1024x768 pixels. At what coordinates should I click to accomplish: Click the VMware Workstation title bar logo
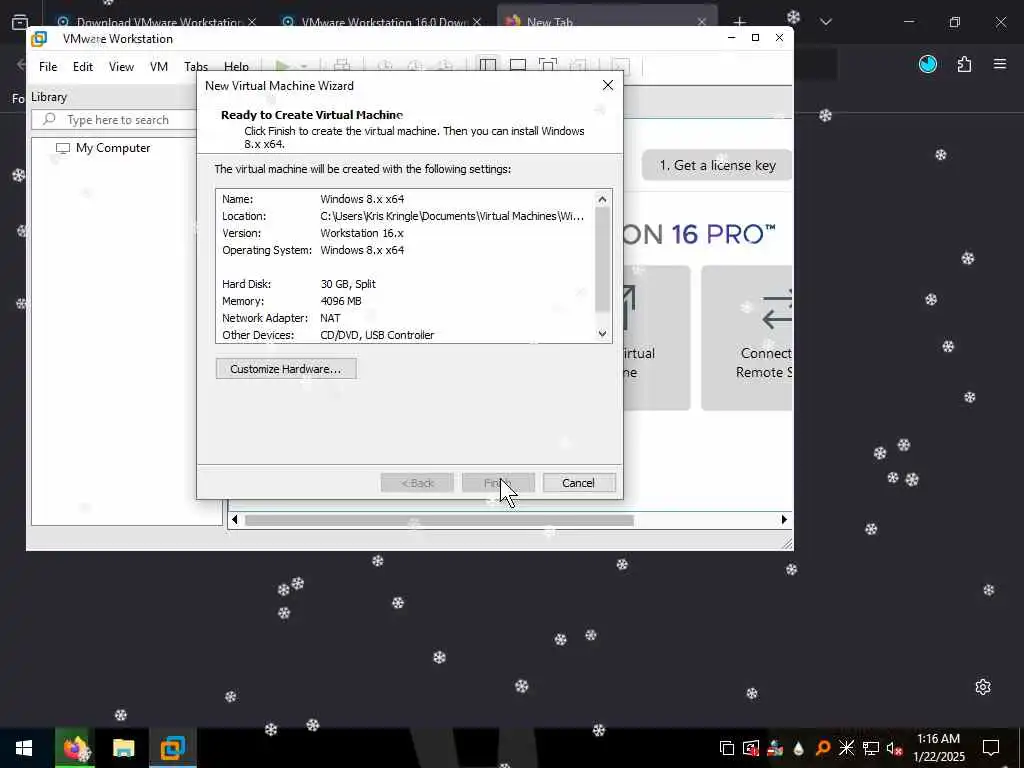tap(39, 39)
